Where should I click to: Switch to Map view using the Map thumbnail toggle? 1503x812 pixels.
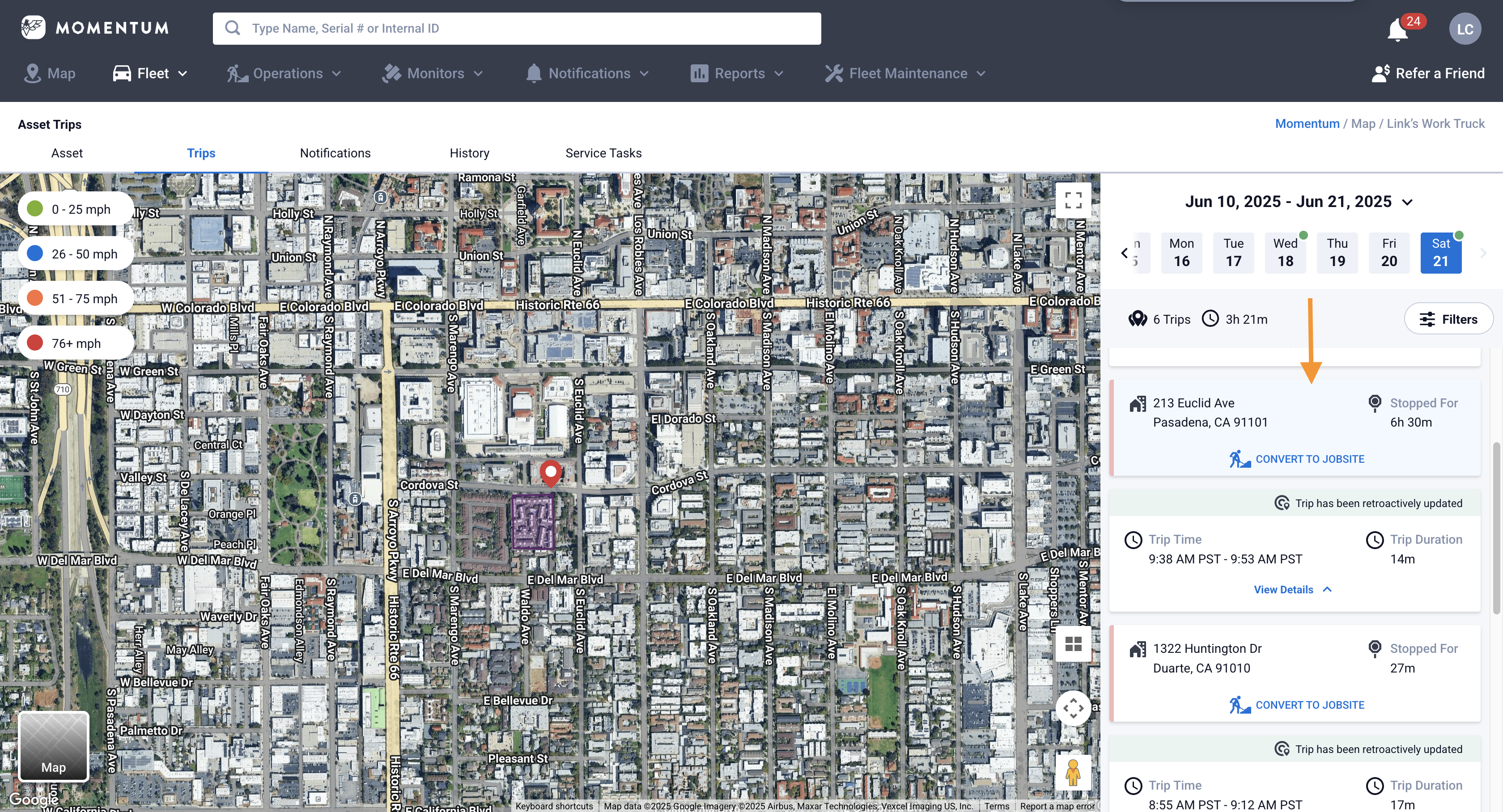pos(53,747)
